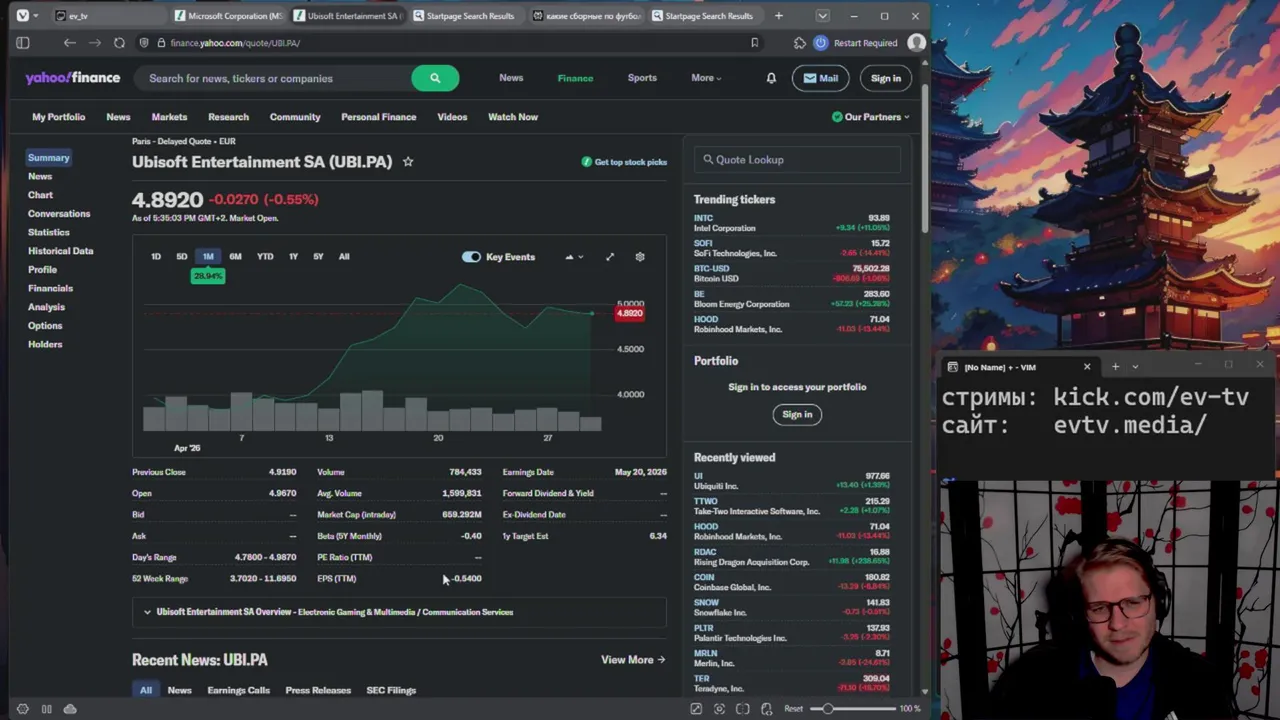Click Sign in in the header
Viewport: 1280px width, 720px height.
[x=885, y=78]
